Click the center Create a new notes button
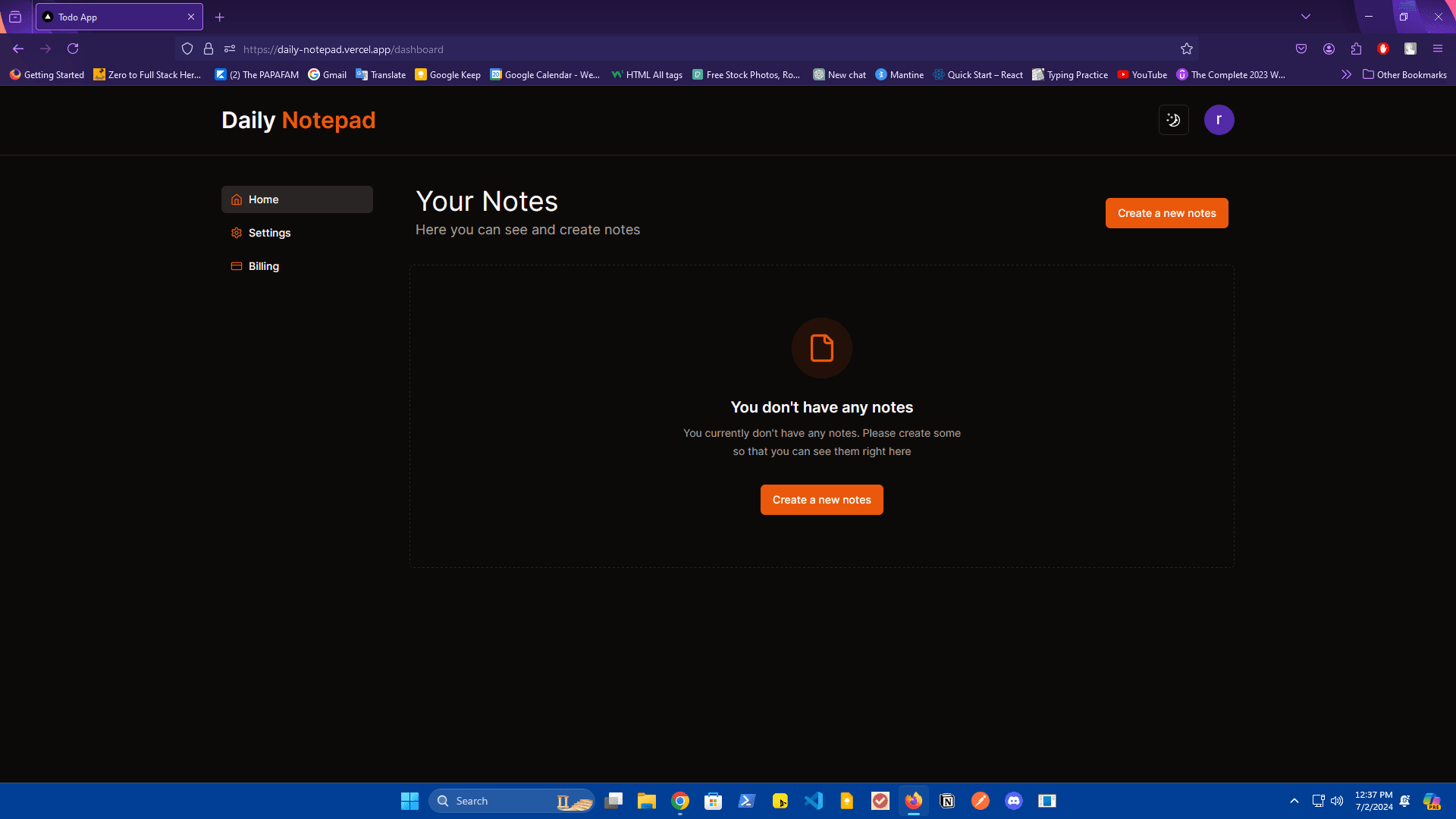 pos(821,500)
